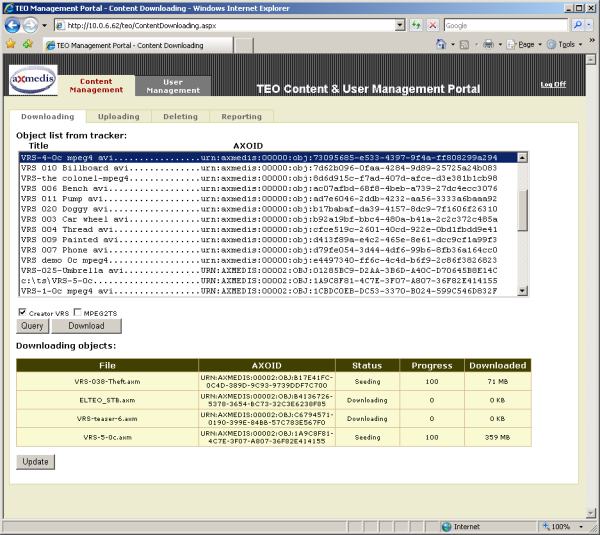Click VRS-teaser-6.axm file cell
This screenshot has height=535, width=600.
click(x=108, y=419)
